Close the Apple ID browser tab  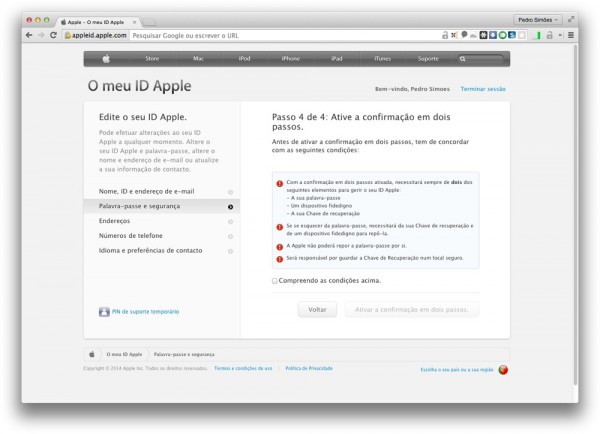pyautogui.click(x=134, y=22)
